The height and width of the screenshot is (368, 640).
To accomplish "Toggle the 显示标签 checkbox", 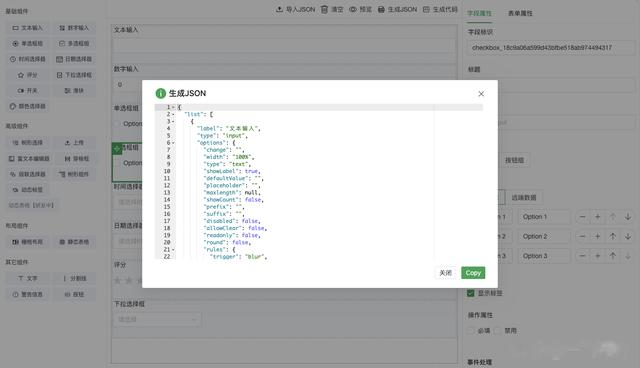I will [471, 293].
